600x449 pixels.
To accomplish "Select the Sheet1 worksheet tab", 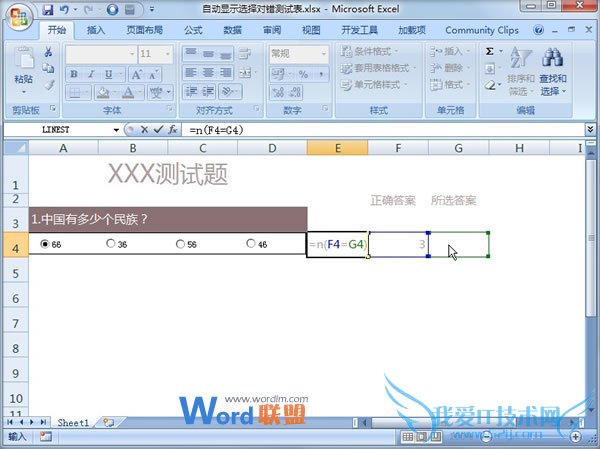I will 73,423.
